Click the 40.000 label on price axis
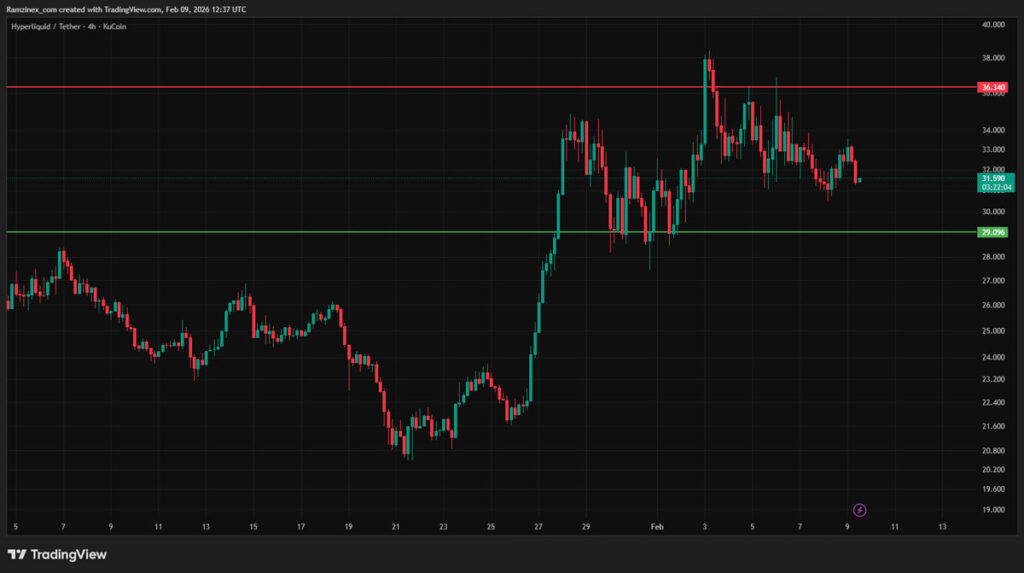This screenshot has height=573, width=1024. pyautogui.click(x=993, y=25)
